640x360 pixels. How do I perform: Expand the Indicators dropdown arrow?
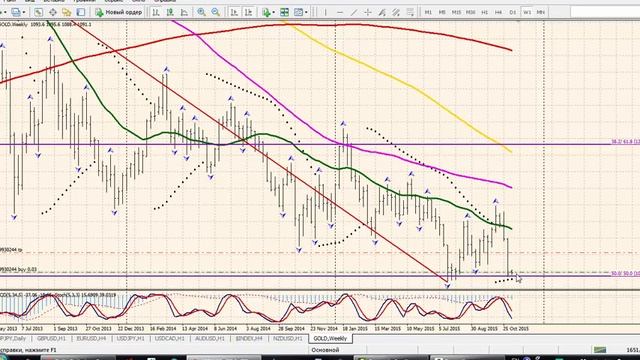273,13
